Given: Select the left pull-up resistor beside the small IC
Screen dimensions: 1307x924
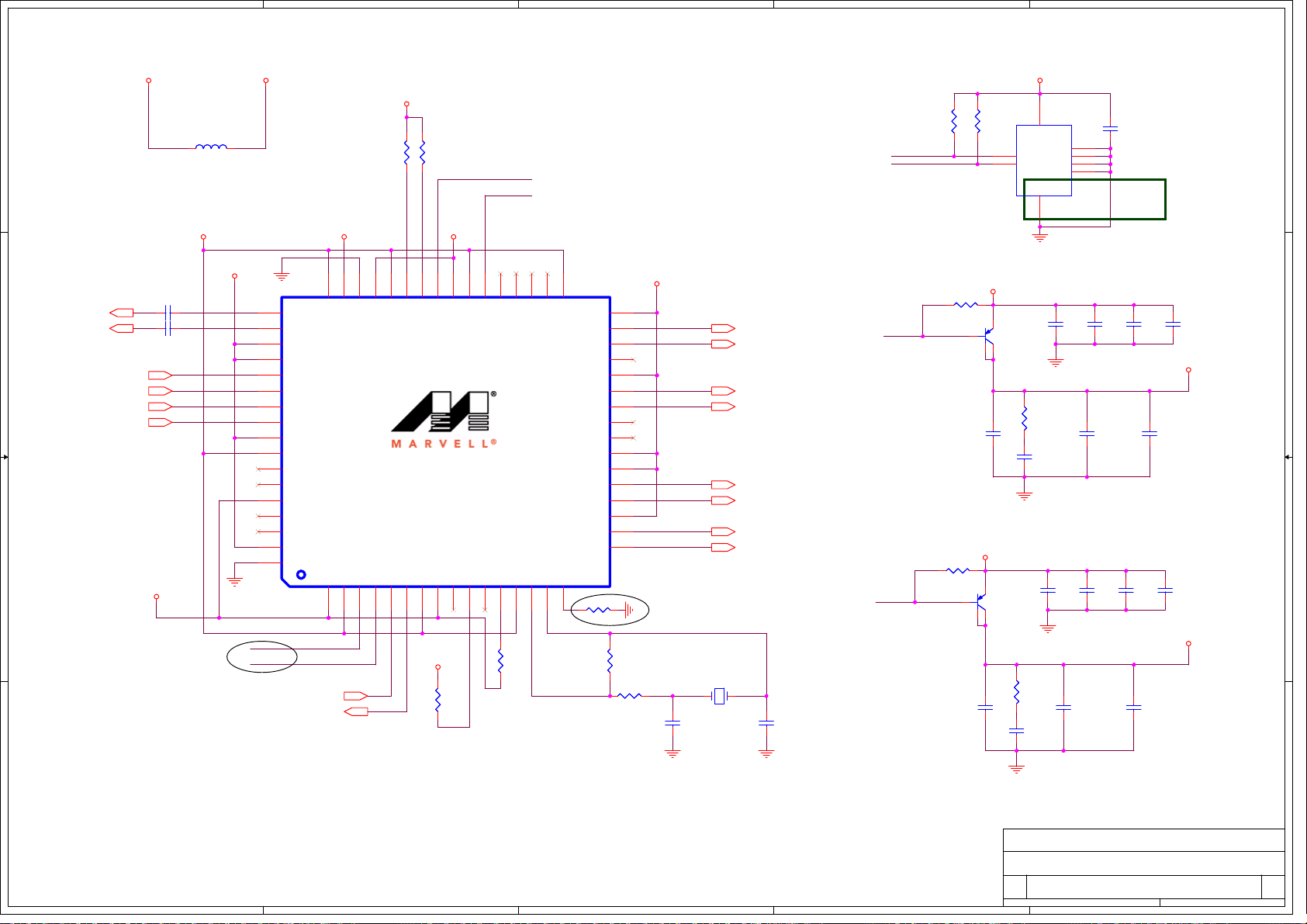Looking at the screenshot, I should tap(954, 121).
